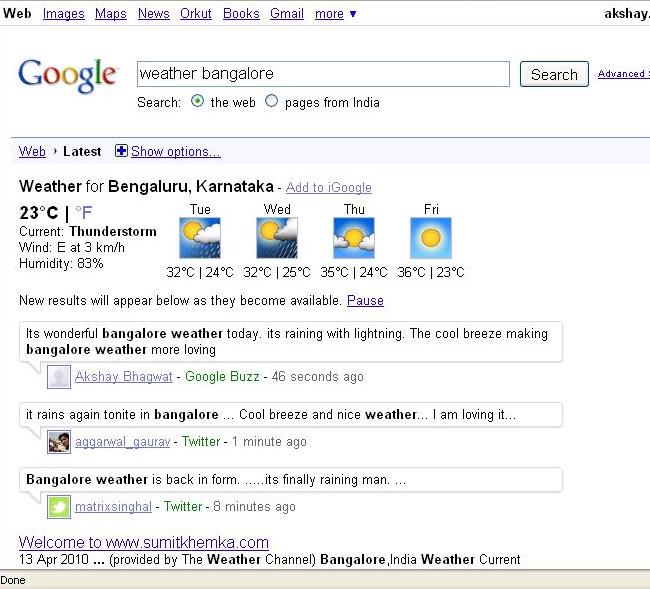Viewport: 650px width, 589px height.
Task: Open the Images tab
Action: point(64,14)
